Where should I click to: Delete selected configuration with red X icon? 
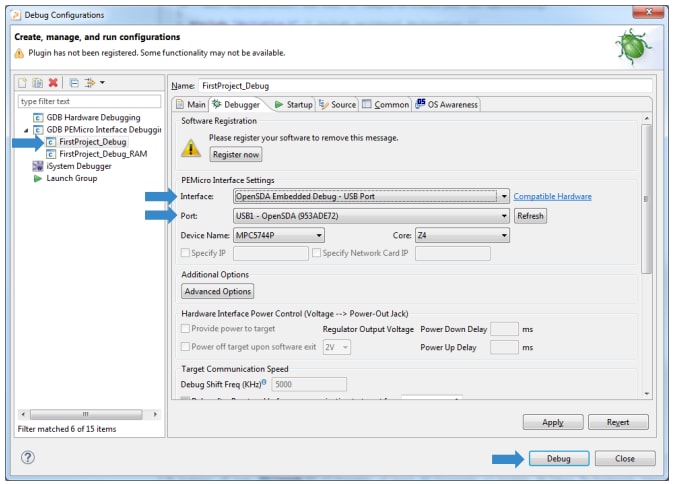pos(53,81)
